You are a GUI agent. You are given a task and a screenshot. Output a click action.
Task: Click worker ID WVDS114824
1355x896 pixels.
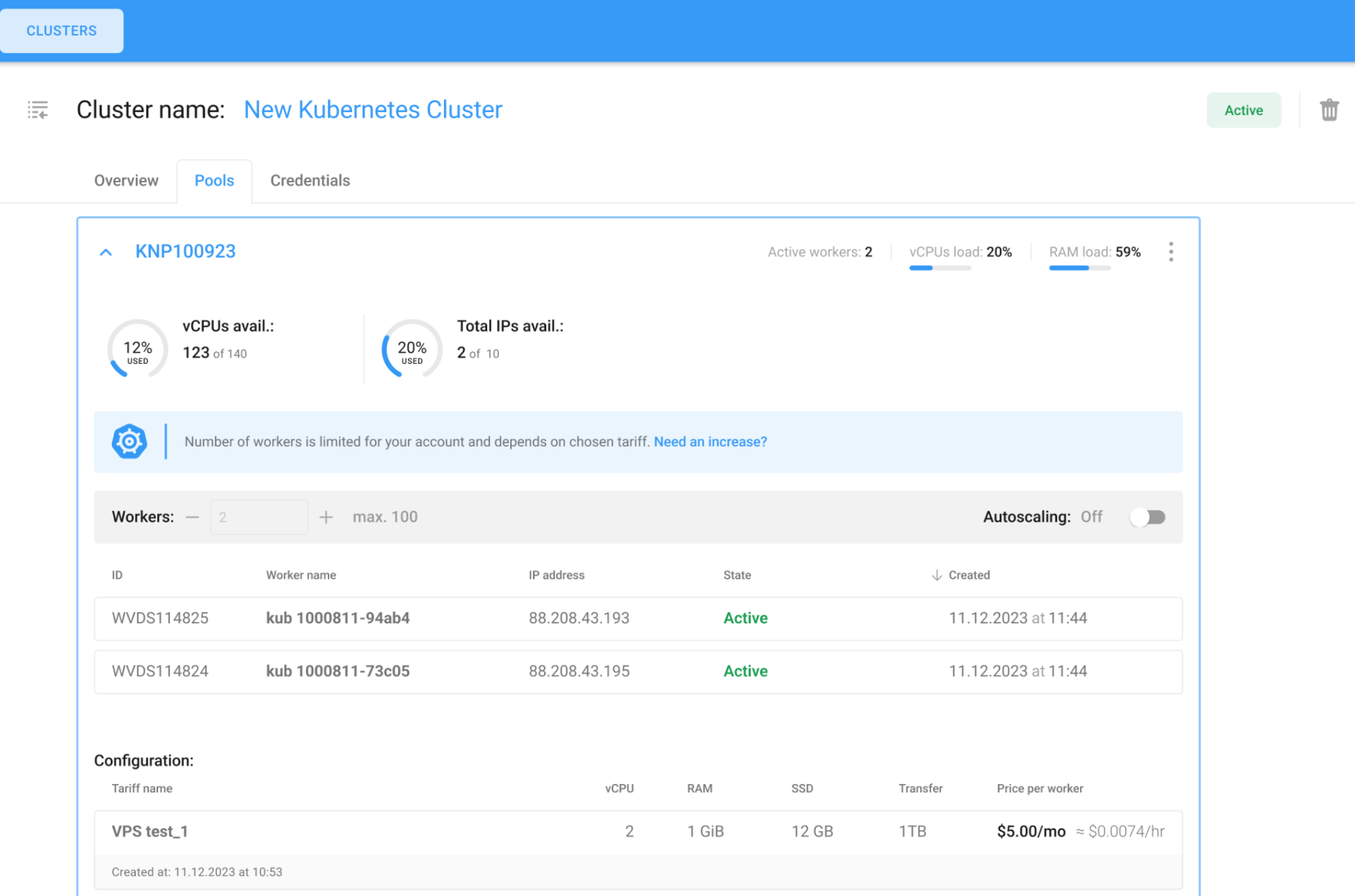(x=160, y=672)
